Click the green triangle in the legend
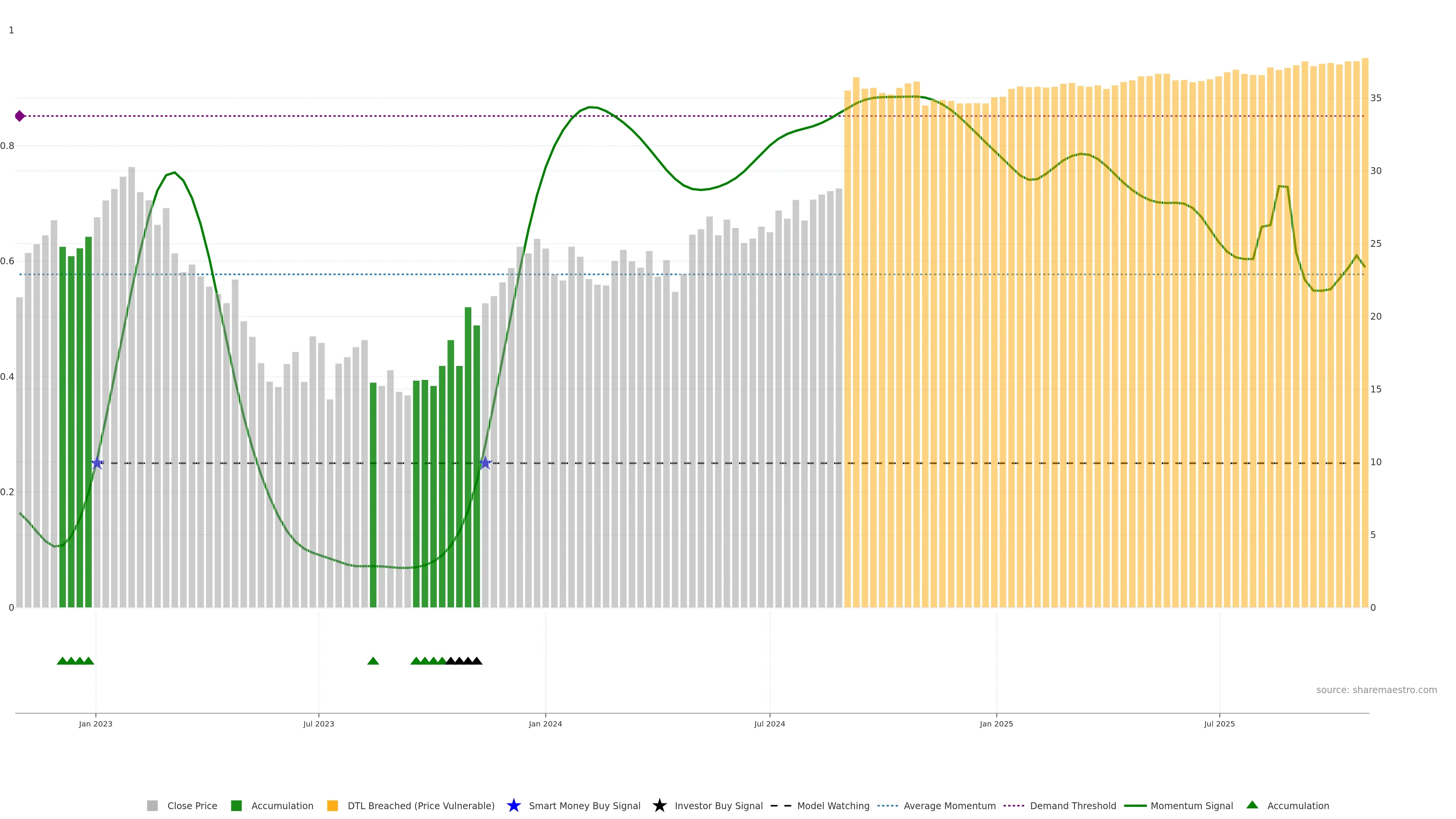 1252,805
